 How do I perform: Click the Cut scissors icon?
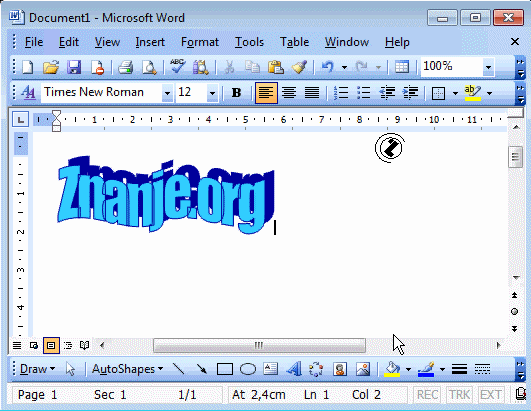click(229, 67)
